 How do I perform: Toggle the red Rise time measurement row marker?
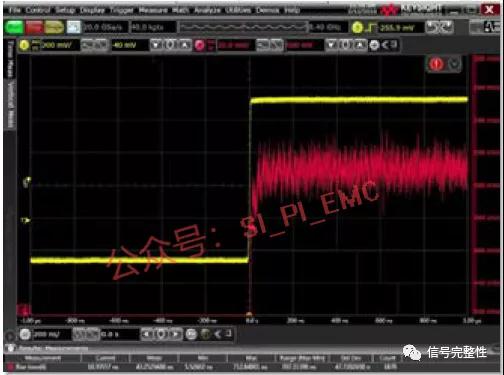tap(10, 367)
